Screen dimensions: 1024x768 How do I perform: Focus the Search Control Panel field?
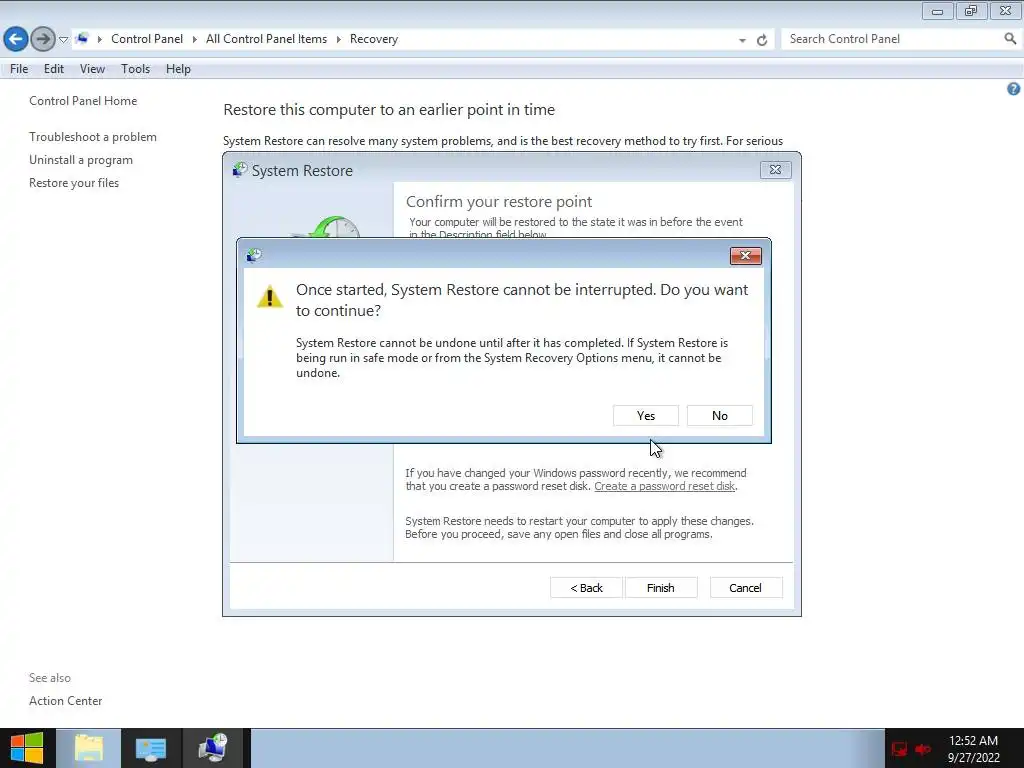(x=891, y=39)
